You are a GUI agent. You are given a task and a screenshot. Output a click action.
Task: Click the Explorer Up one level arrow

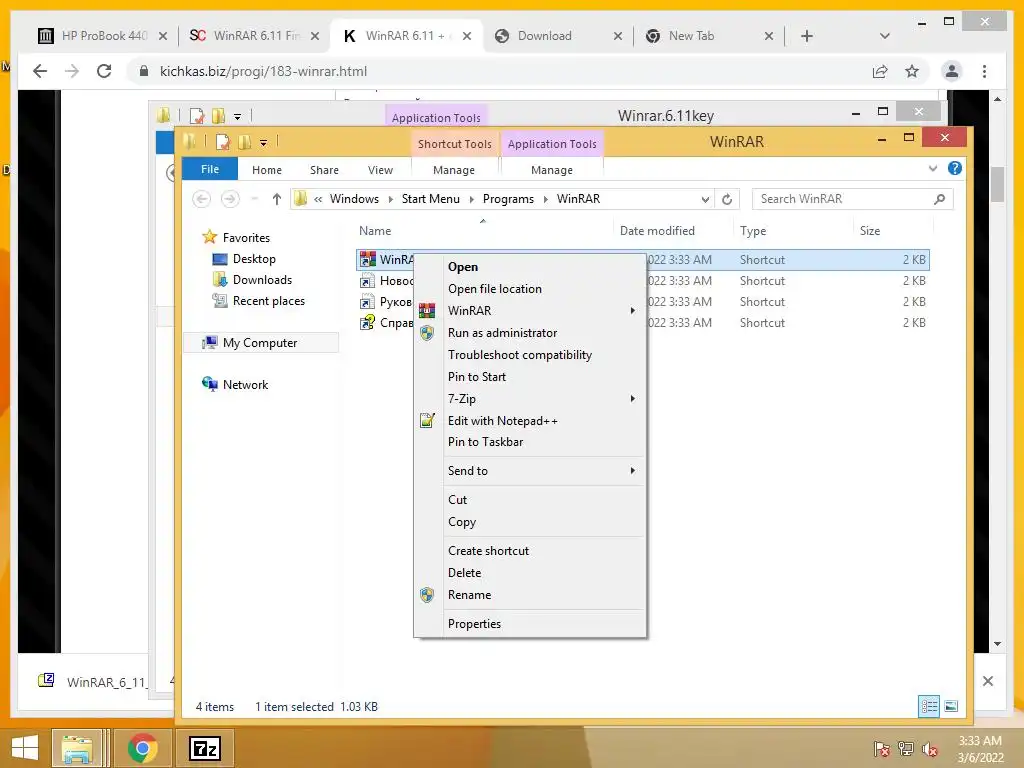pyautogui.click(x=277, y=199)
